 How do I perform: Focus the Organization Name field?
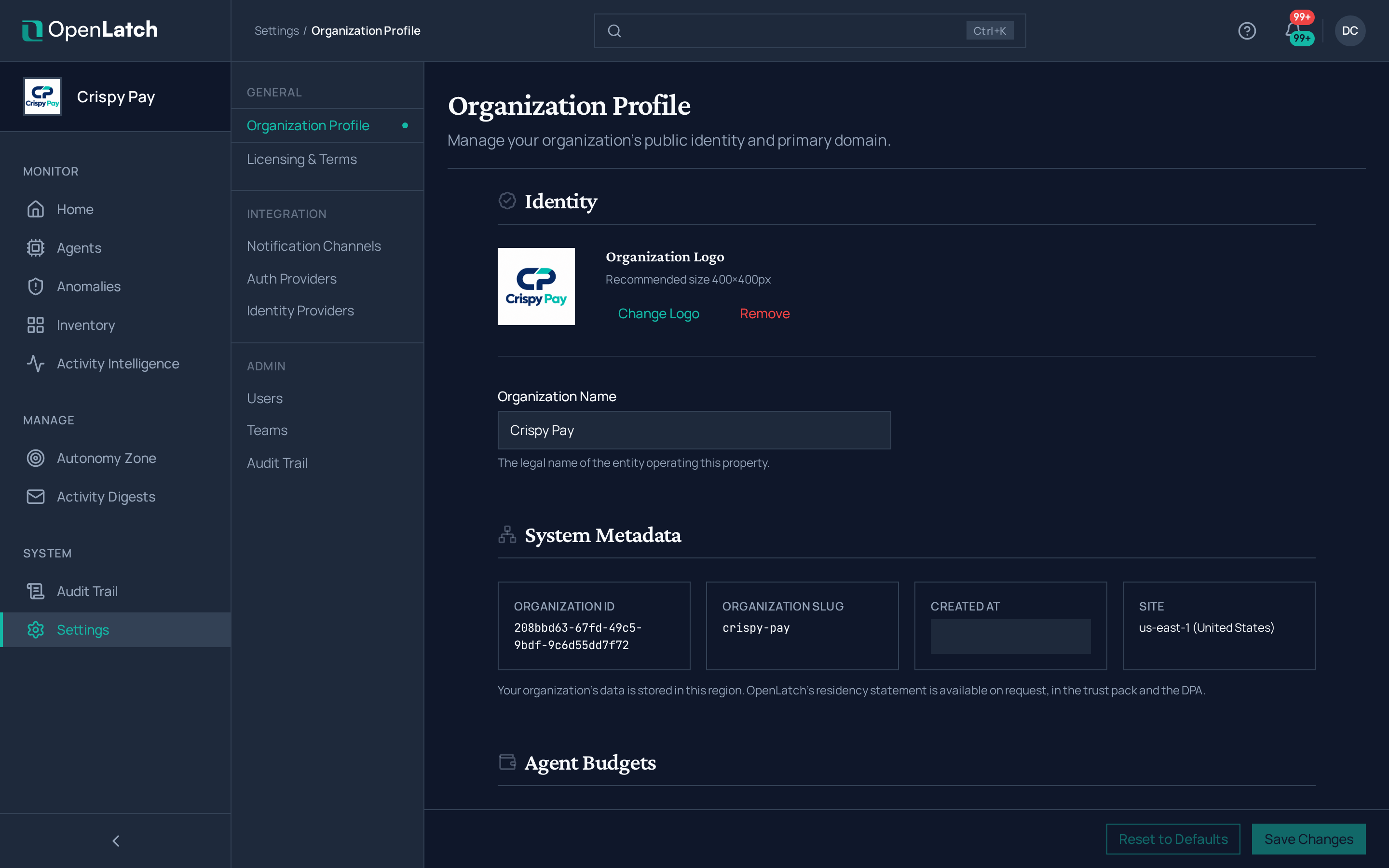[x=694, y=430]
